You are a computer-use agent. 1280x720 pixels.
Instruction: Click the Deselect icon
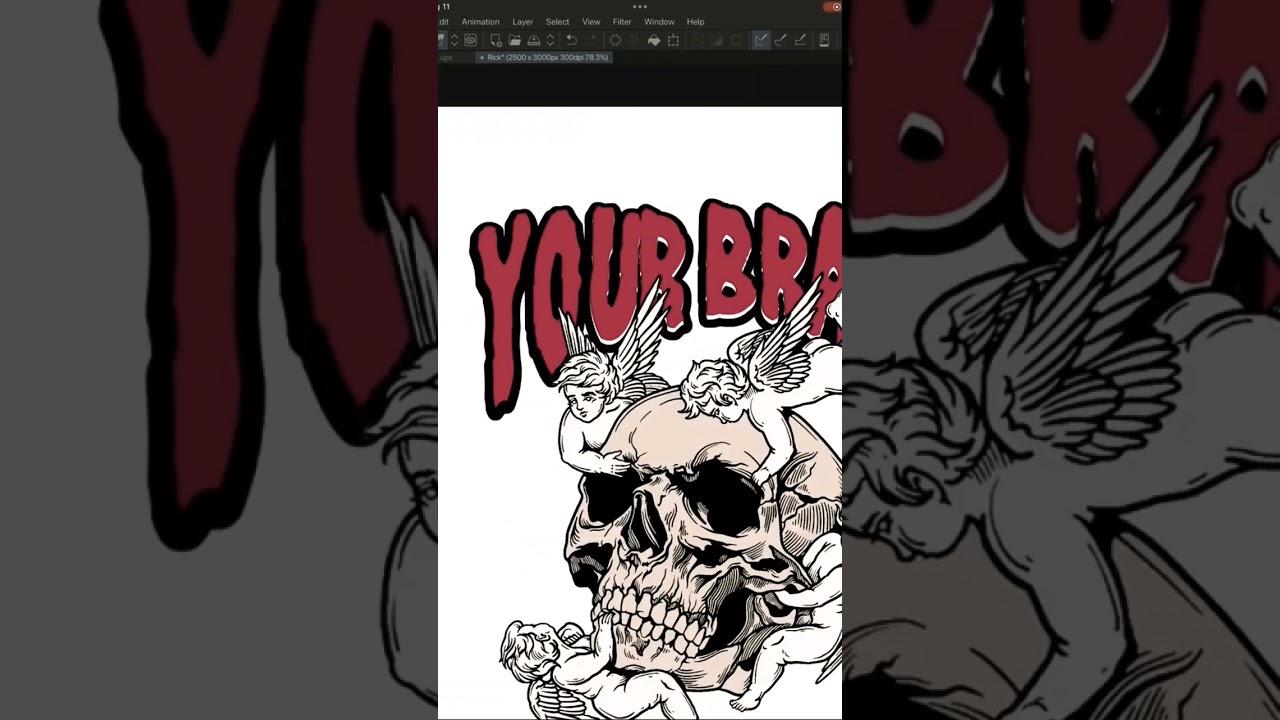[698, 40]
